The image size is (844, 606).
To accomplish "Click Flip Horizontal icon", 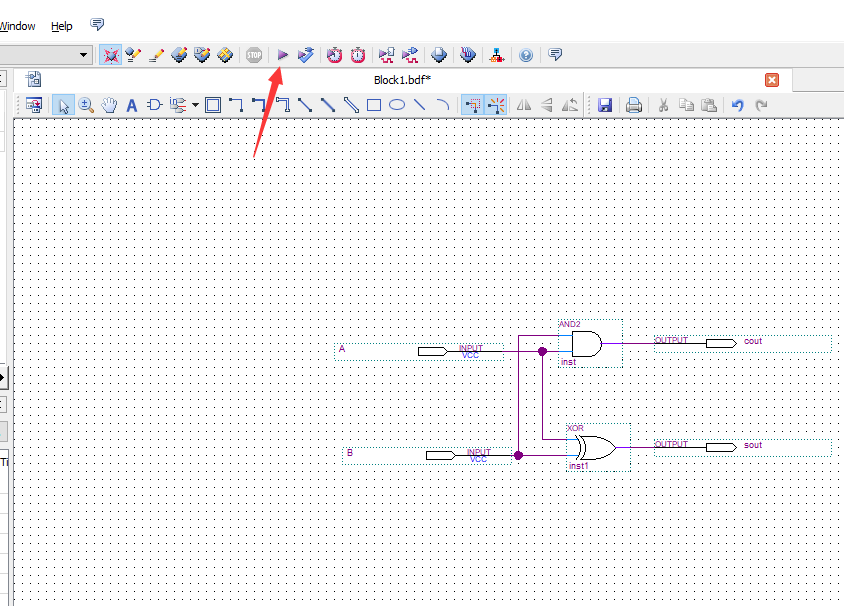I will pos(524,105).
